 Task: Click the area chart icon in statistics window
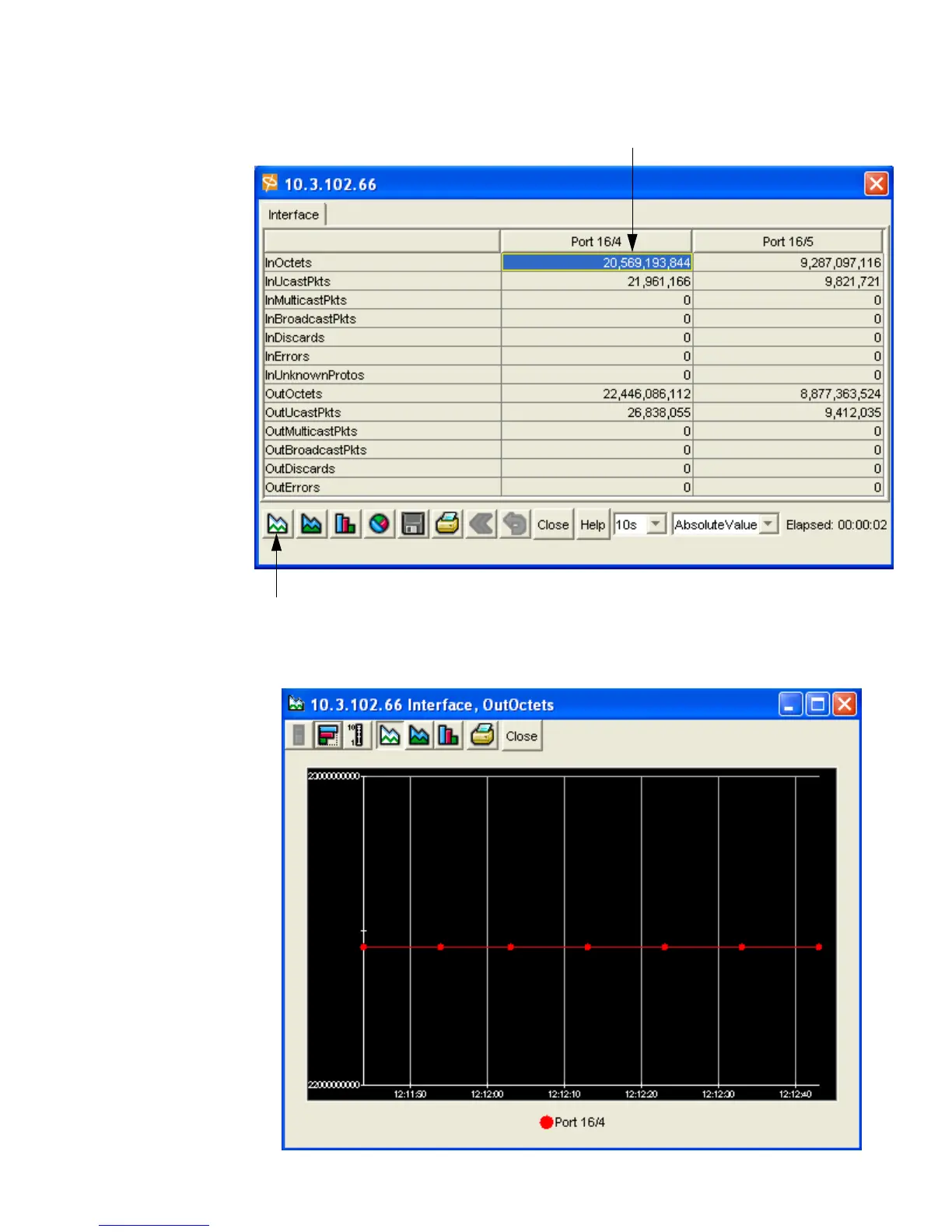tap(311, 524)
